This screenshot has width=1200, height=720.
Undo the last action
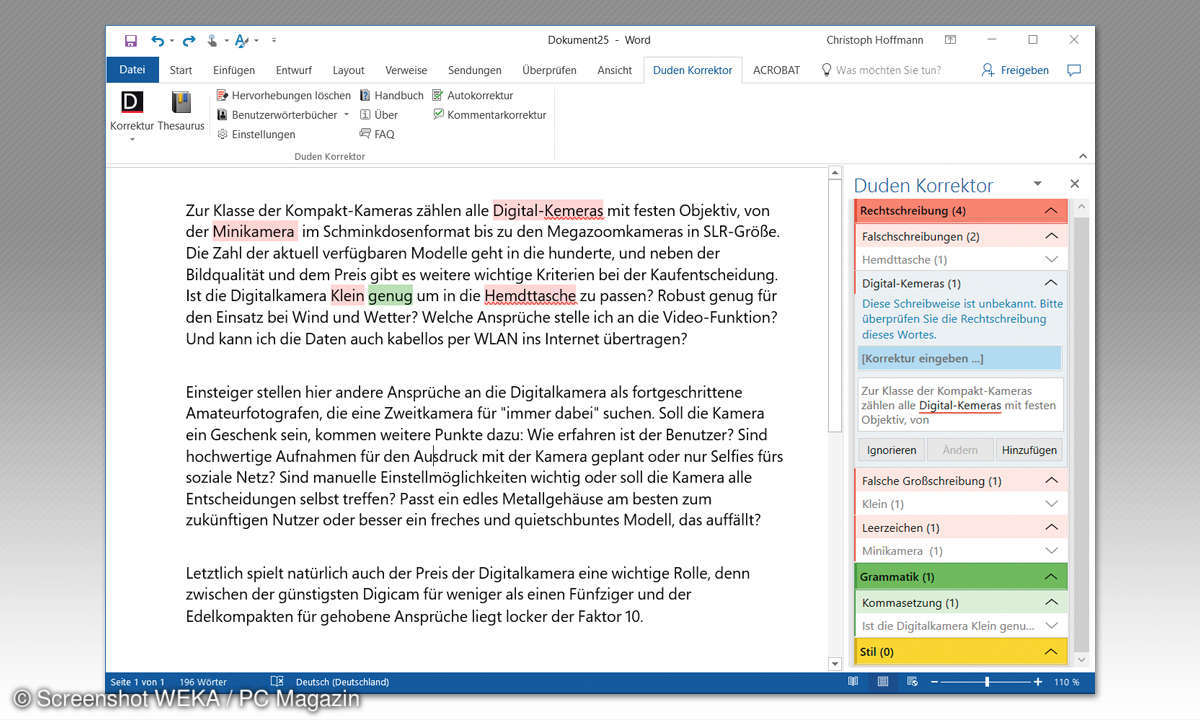(157, 40)
